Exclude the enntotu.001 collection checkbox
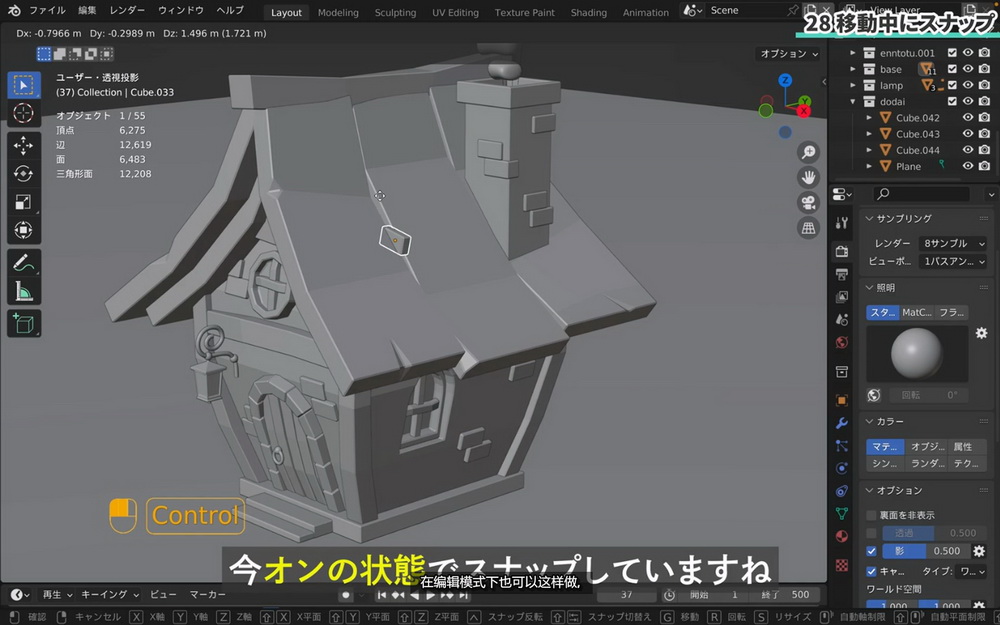1000x625 pixels. click(x=952, y=53)
